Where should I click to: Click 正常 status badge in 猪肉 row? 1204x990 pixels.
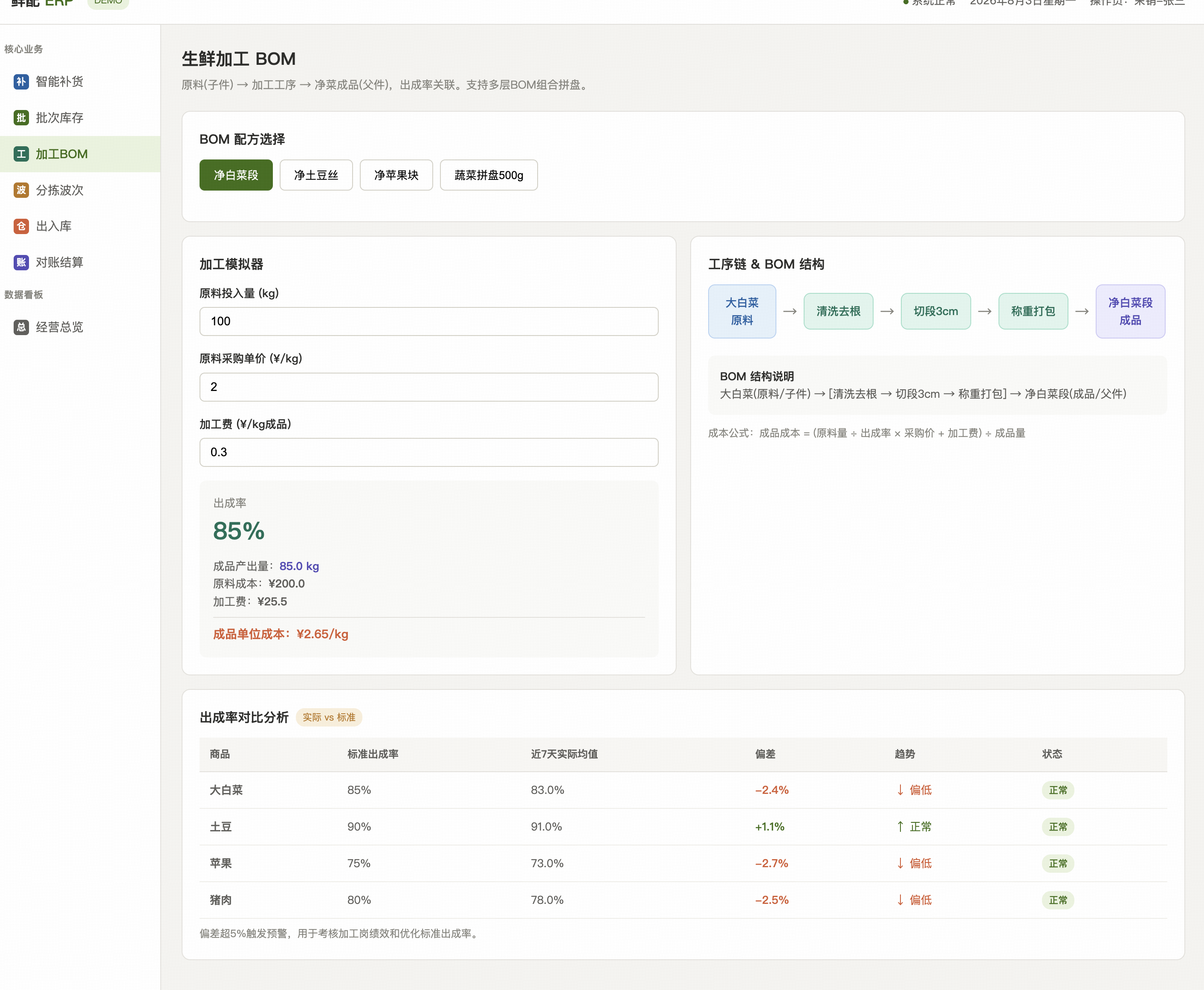[x=1058, y=900]
